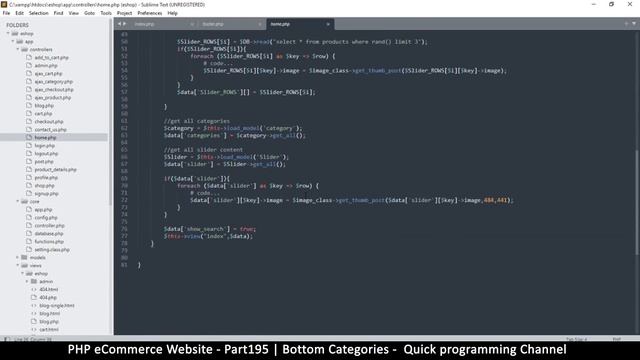The image size is (640, 360).
Task: Click the ajax_checkout.php file icon
Action: tap(29, 89)
